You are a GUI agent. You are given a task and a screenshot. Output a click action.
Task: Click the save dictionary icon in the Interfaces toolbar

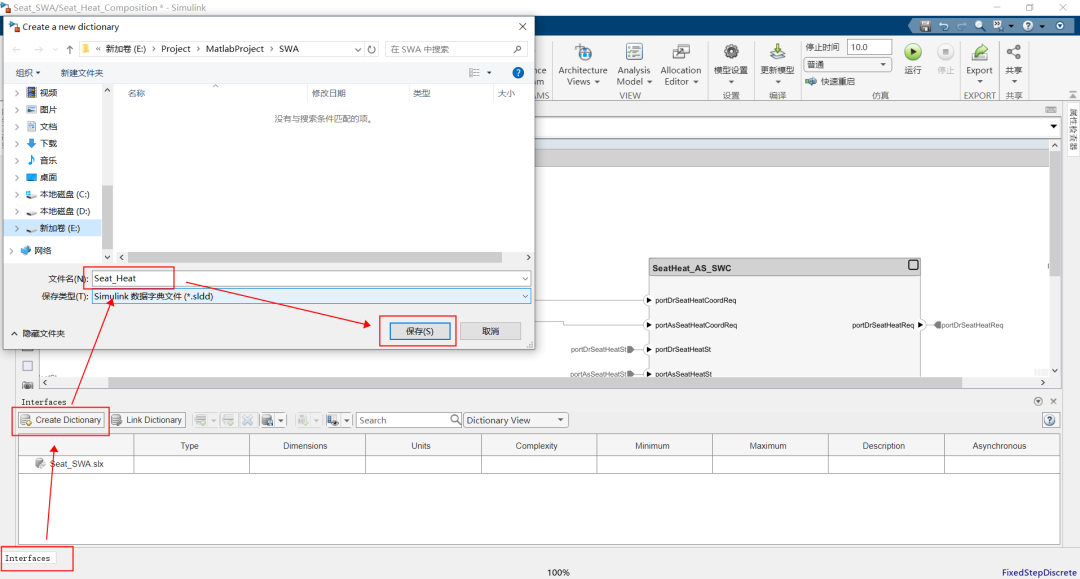point(267,420)
